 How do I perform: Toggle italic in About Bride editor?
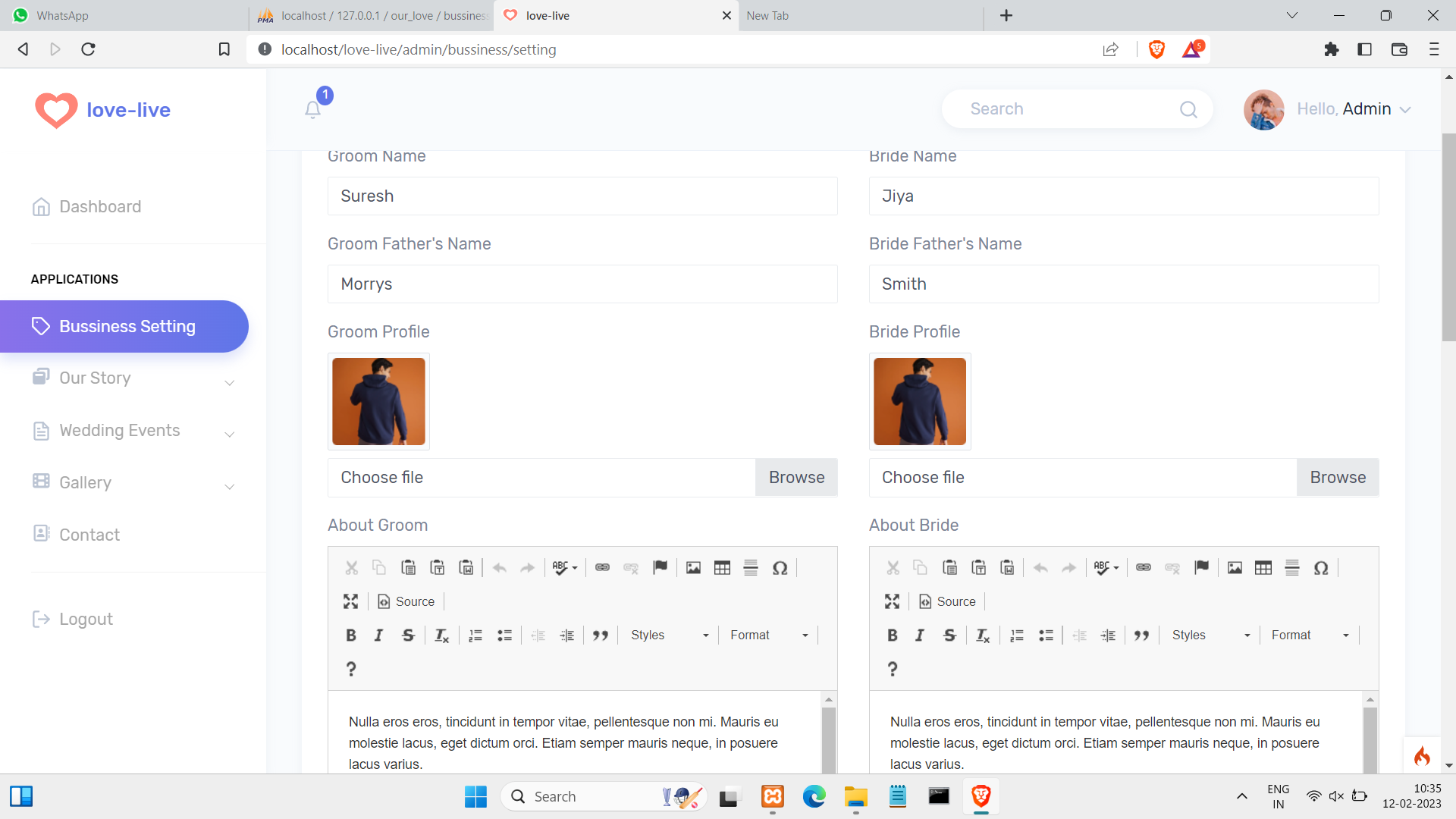[x=921, y=635]
